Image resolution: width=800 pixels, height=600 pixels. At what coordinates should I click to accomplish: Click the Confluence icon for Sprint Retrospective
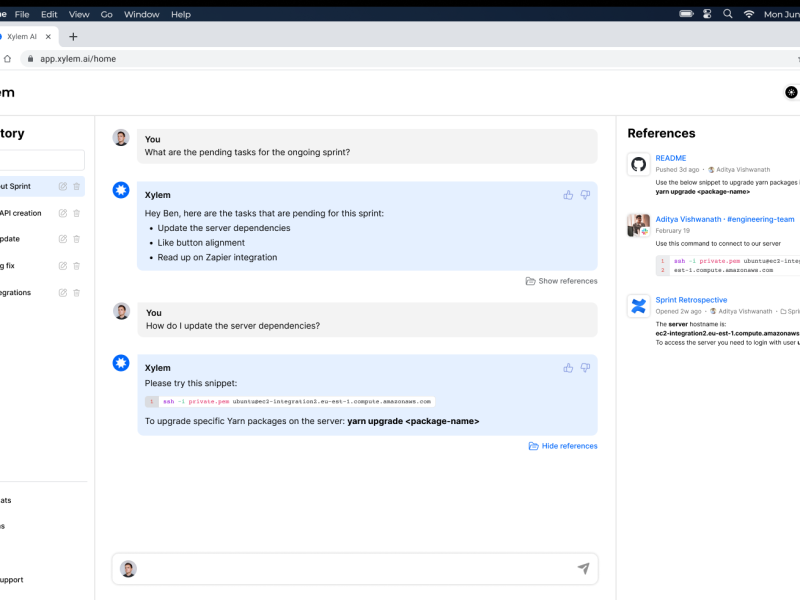[638, 306]
